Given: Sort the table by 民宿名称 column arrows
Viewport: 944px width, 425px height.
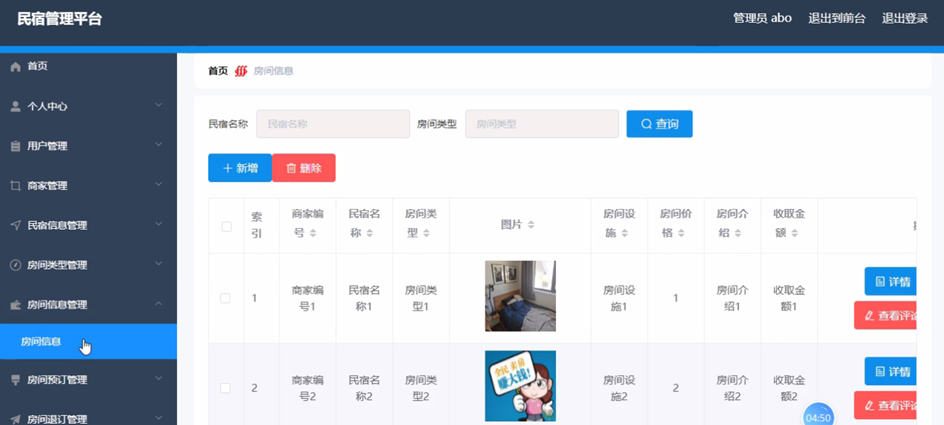Looking at the screenshot, I should (370, 234).
